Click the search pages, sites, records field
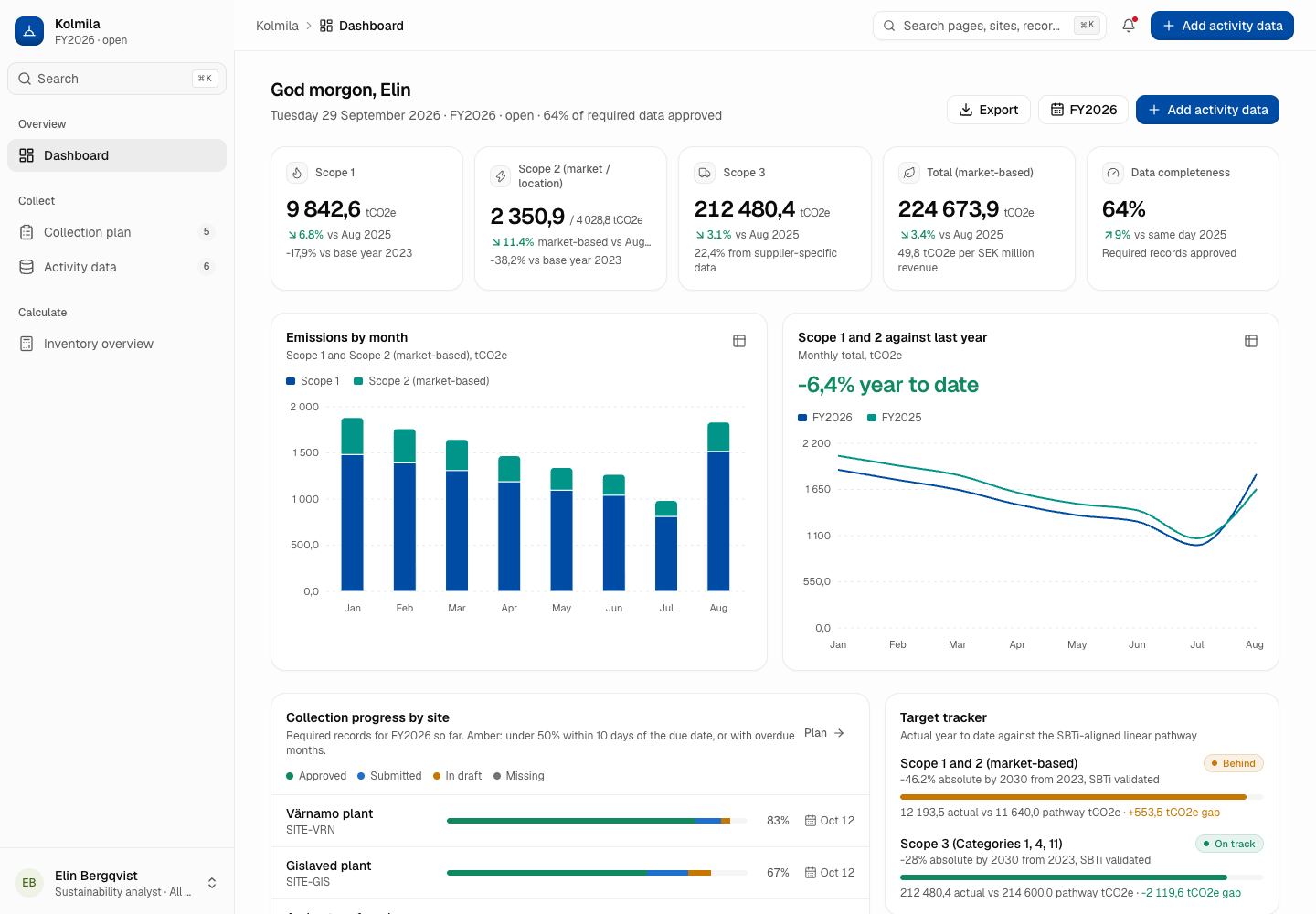Viewport: 1316px width, 914px height. tap(990, 26)
